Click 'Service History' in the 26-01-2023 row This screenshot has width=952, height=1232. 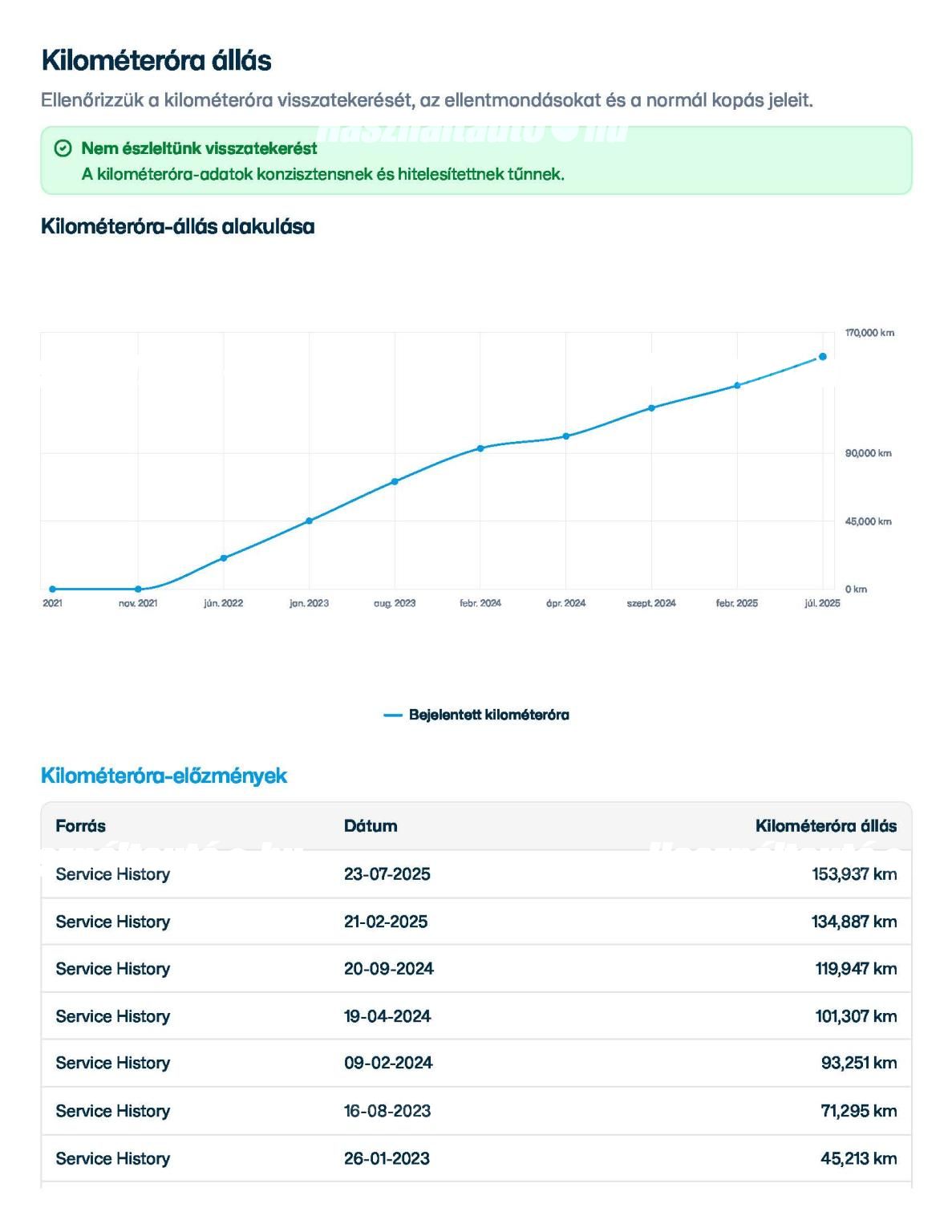pyautogui.click(x=113, y=1158)
